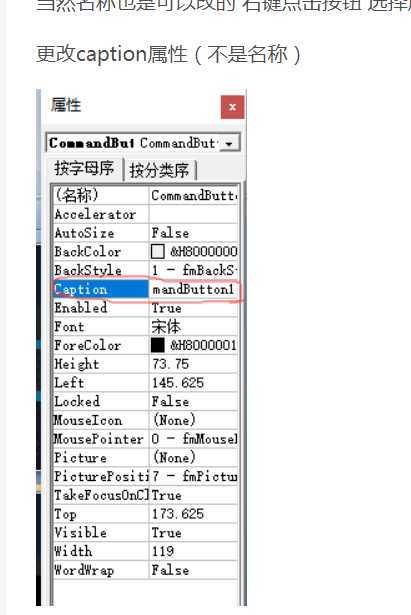
Task: Click the BackColor value &H8000000
Action: tap(204, 251)
